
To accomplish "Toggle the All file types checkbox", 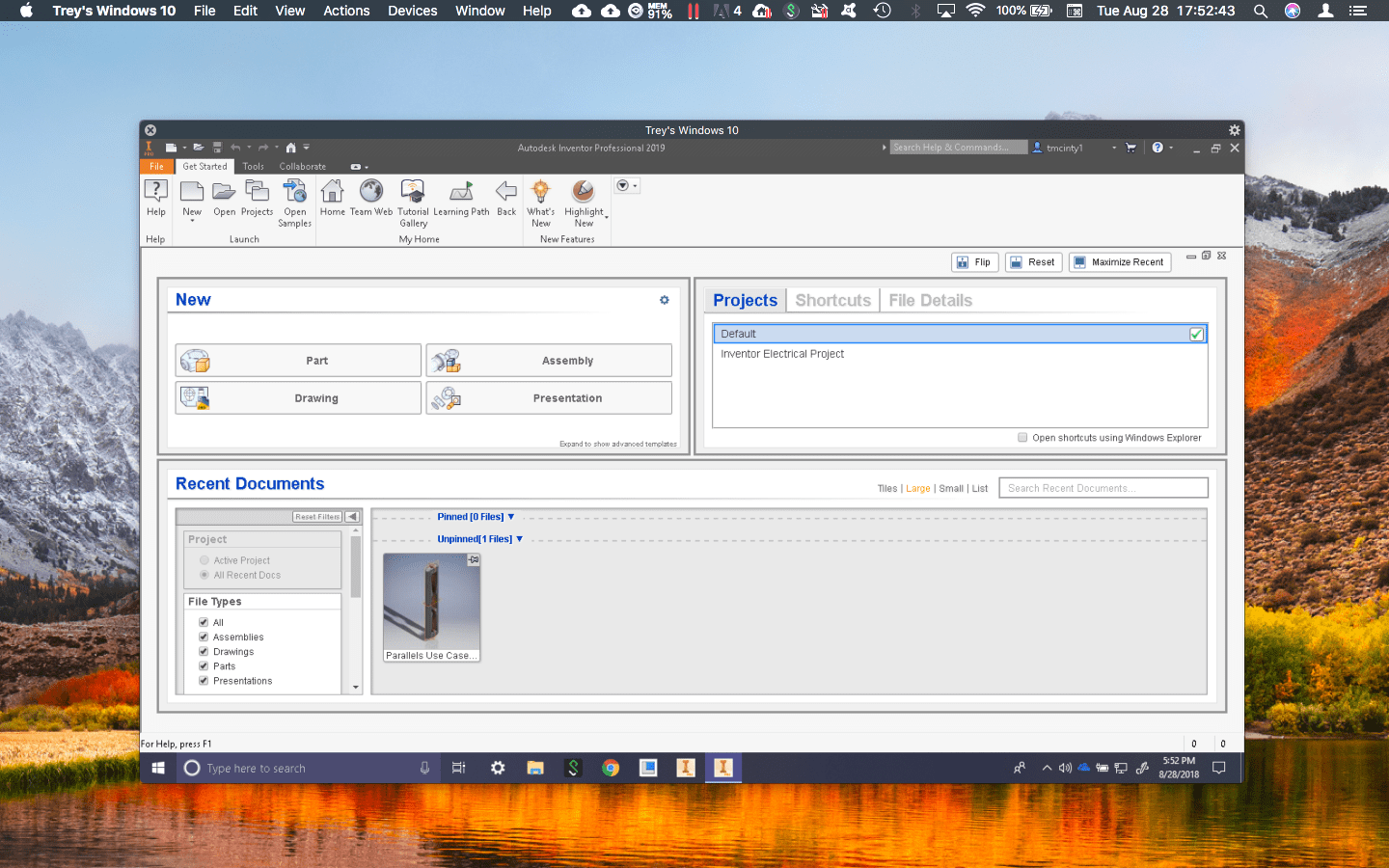I will 204,622.
